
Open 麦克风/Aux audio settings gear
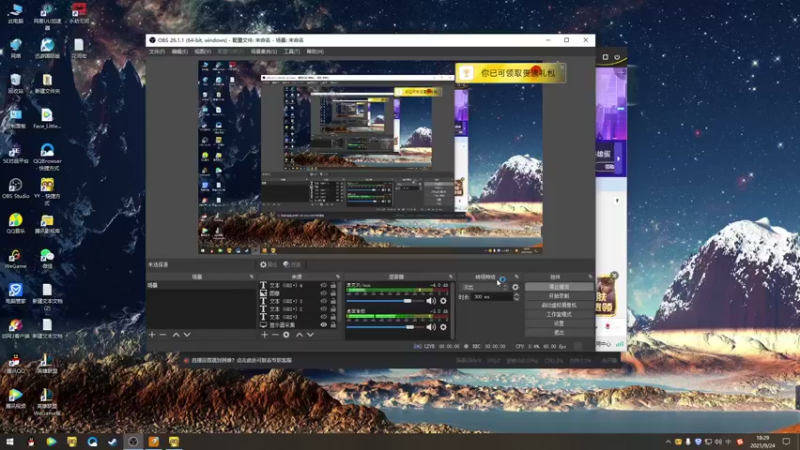click(x=443, y=301)
